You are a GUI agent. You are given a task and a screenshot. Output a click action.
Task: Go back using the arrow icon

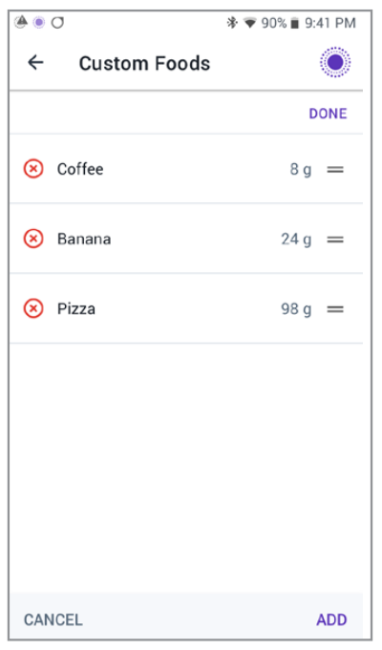click(36, 63)
